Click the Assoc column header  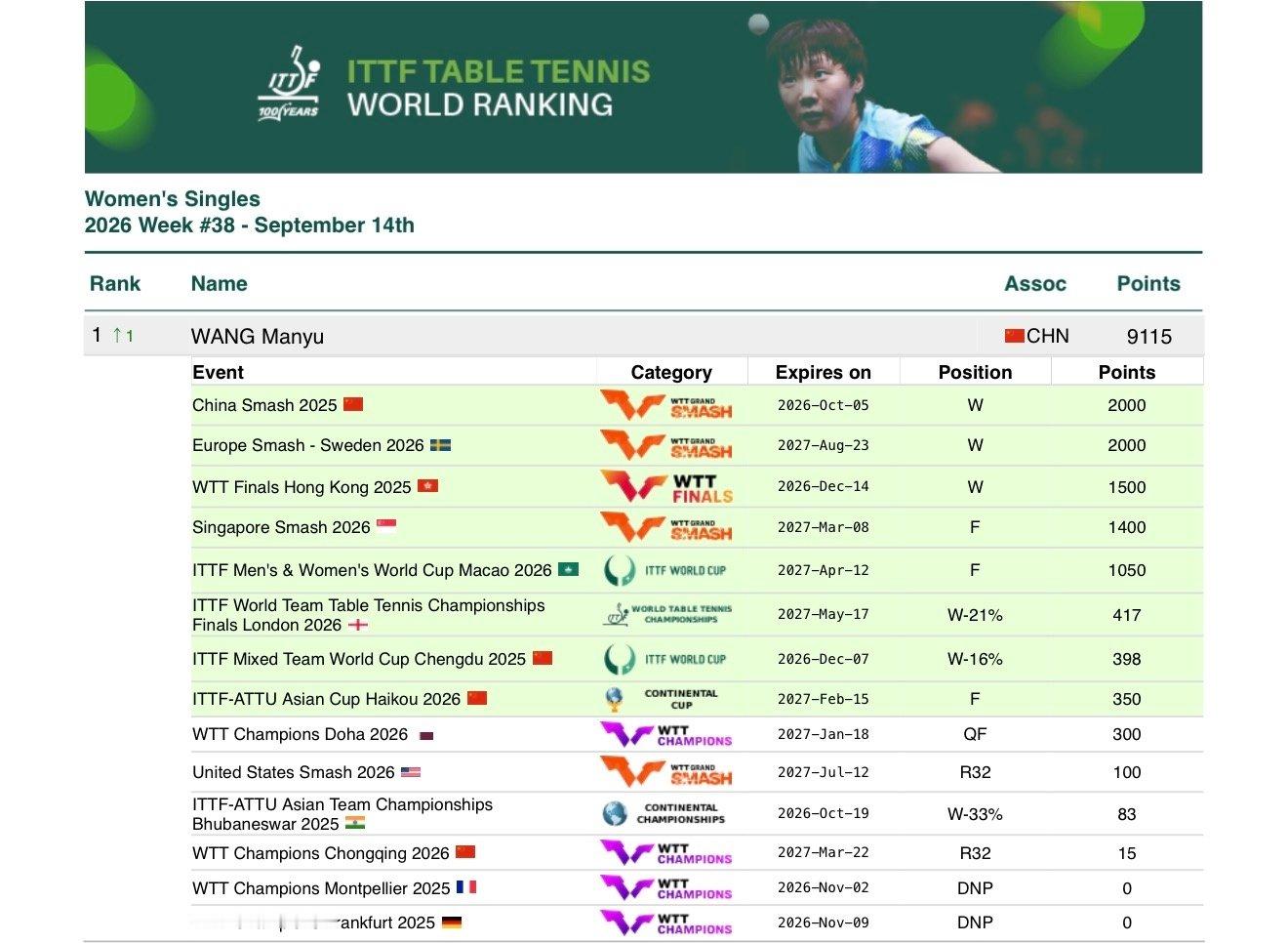point(1035,284)
